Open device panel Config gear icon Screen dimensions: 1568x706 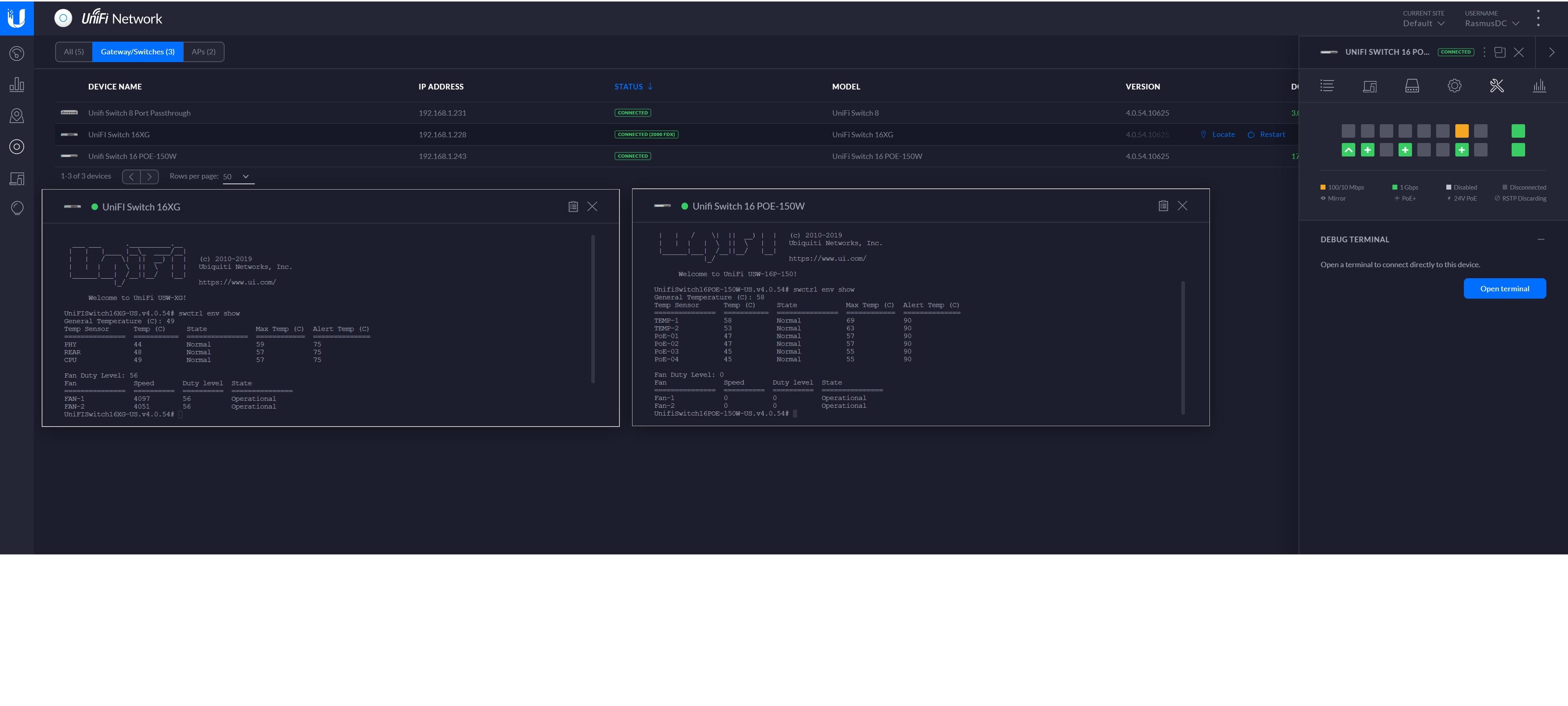coord(1454,86)
